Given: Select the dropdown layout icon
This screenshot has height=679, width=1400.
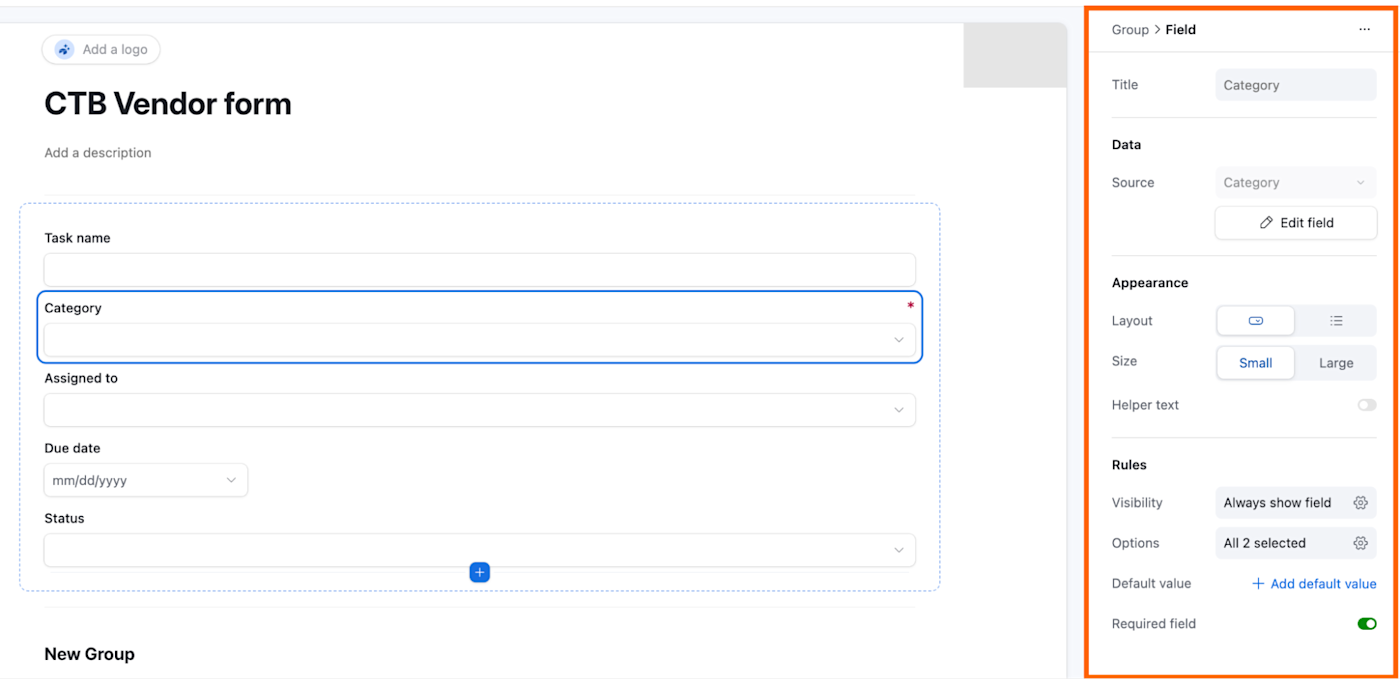Looking at the screenshot, I should pyautogui.click(x=1256, y=321).
